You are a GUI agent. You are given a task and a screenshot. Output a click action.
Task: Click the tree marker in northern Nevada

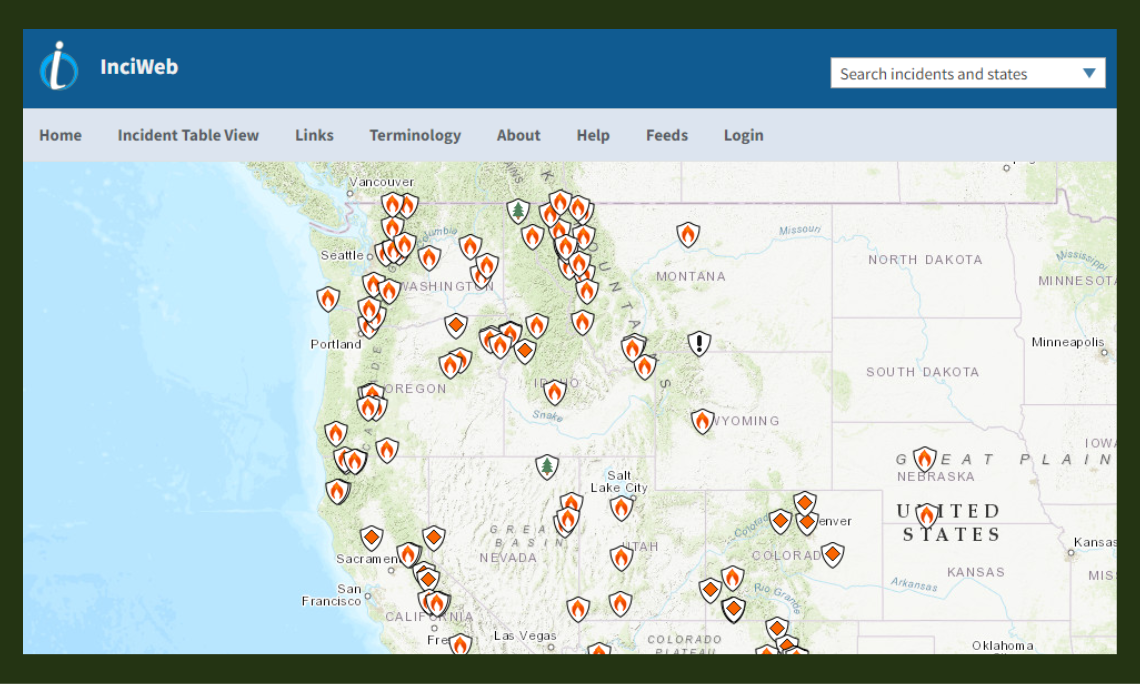546,466
